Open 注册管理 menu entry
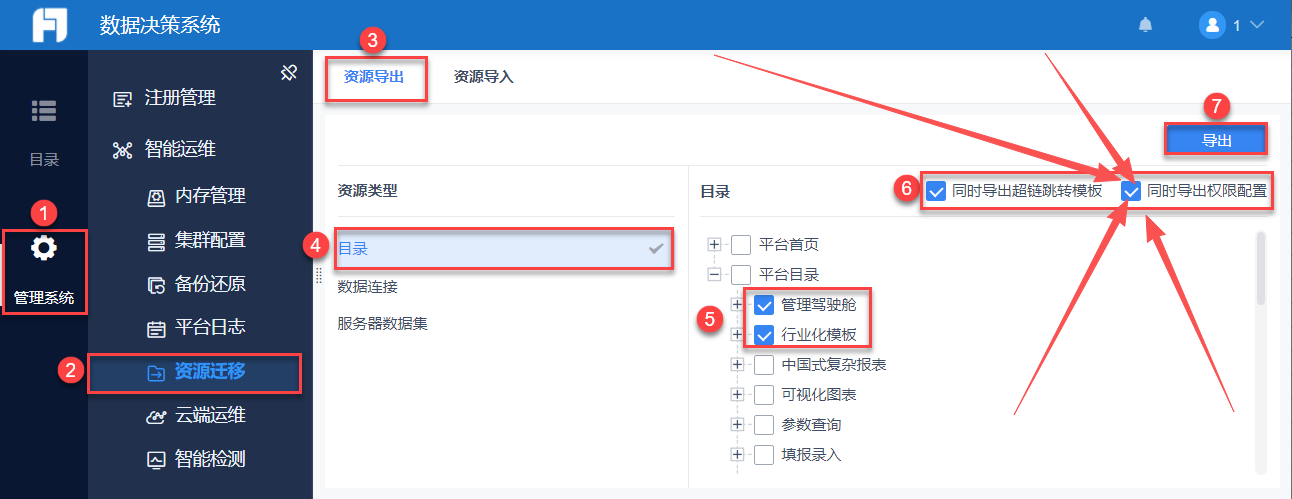 pyautogui.click(x=180, y=98)
